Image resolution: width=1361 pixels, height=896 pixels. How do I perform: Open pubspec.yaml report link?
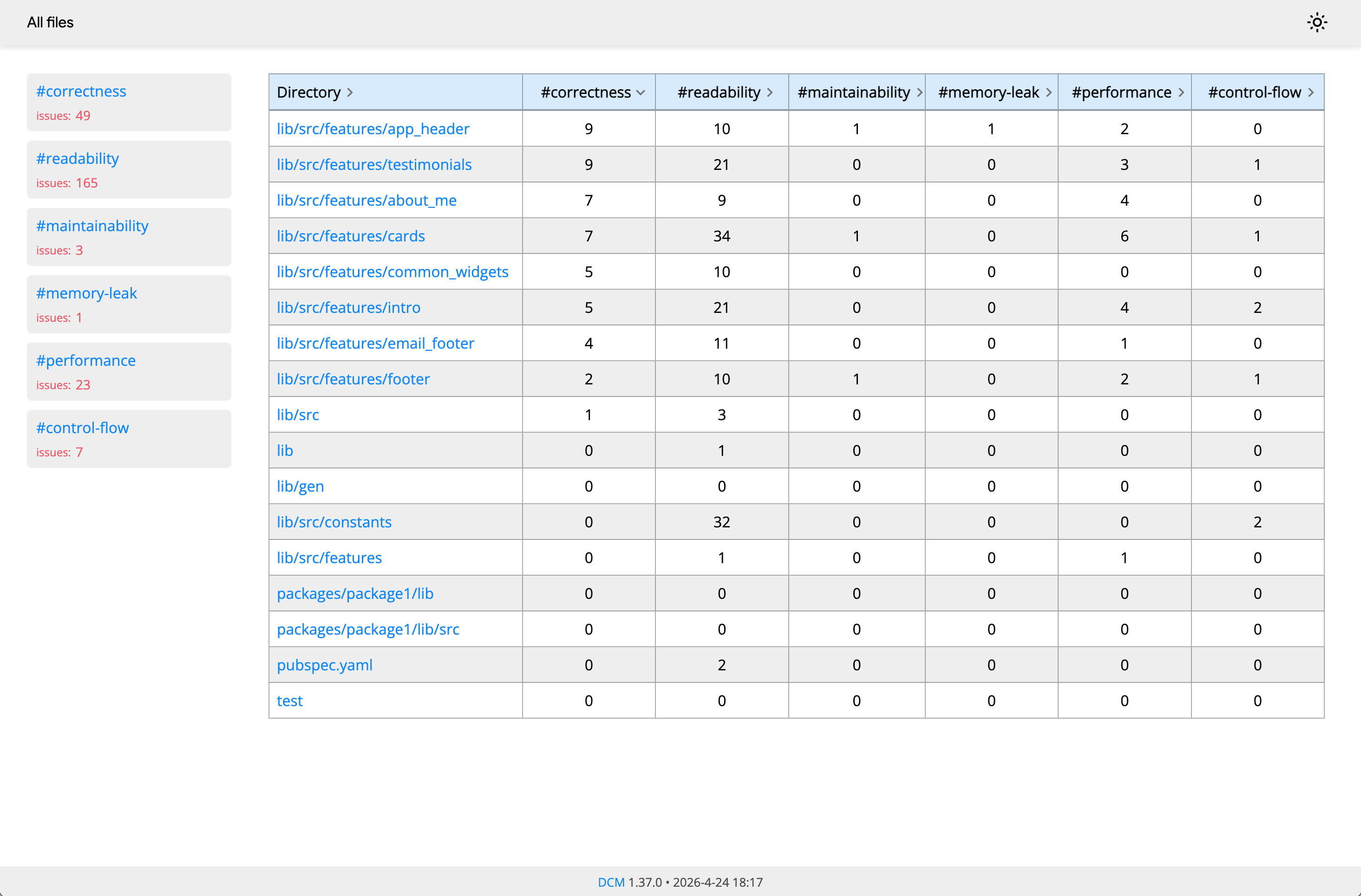(324, 665)
